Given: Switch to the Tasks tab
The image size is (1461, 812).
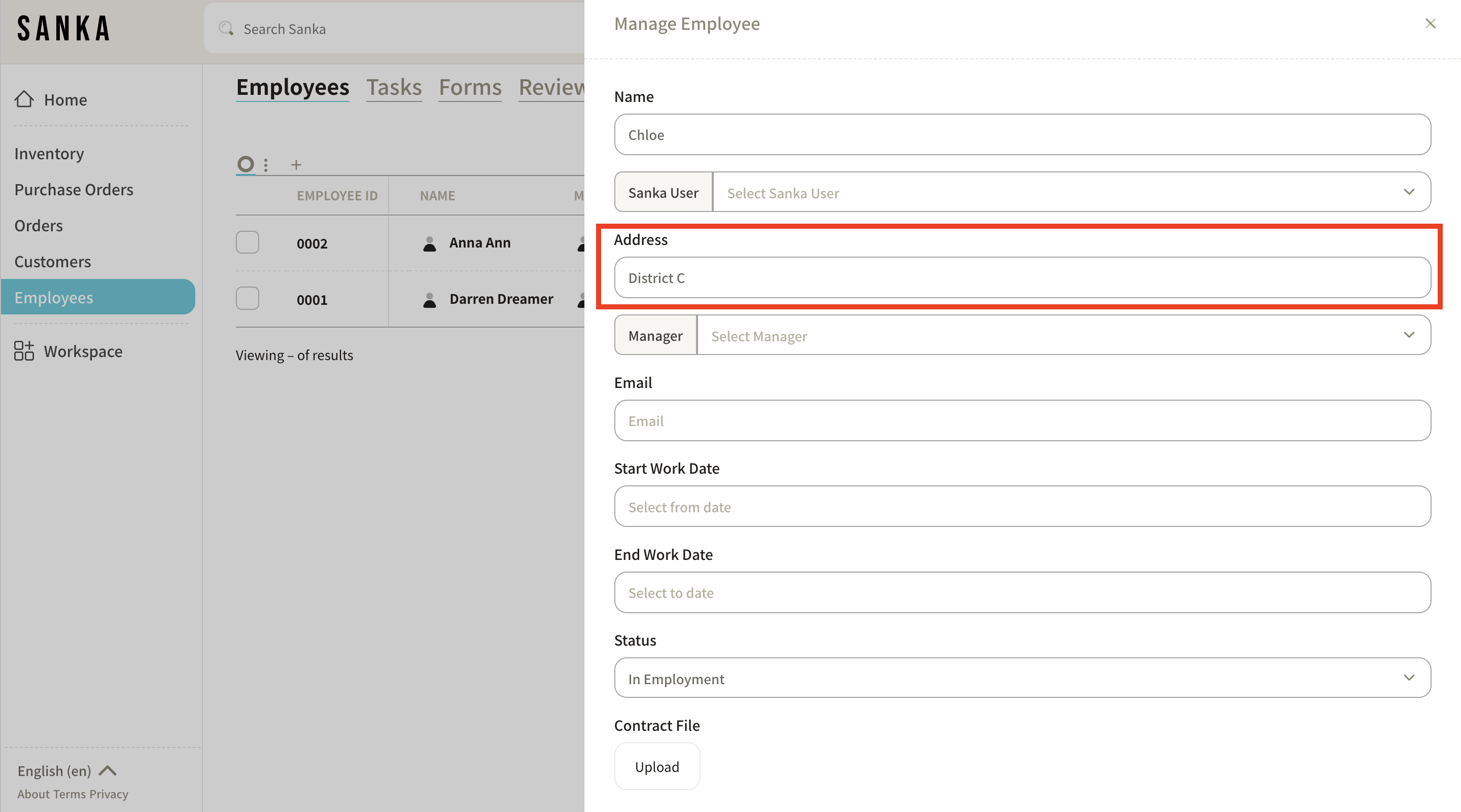Looking at the screenshot, I should 394,87.
